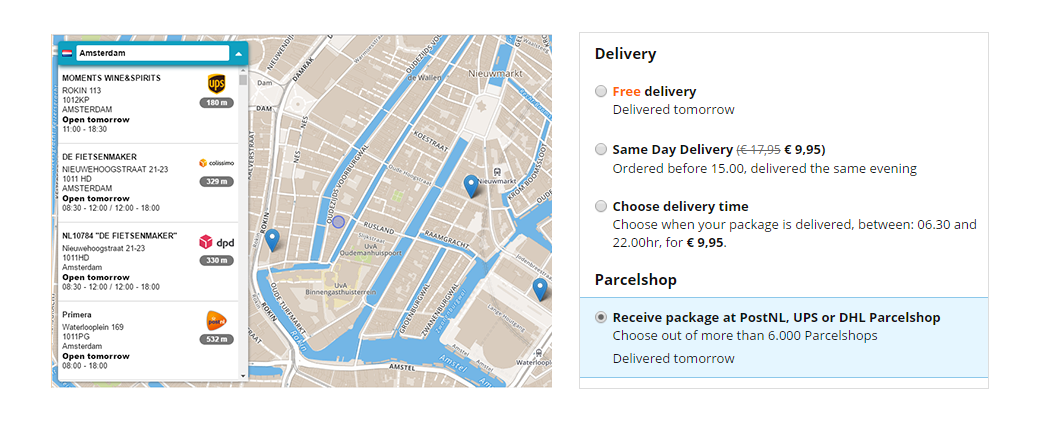The image size is (1039, 431).
Task: Choose the Primera Waterlooplein 169 entry
Action: tap(148, 341)
